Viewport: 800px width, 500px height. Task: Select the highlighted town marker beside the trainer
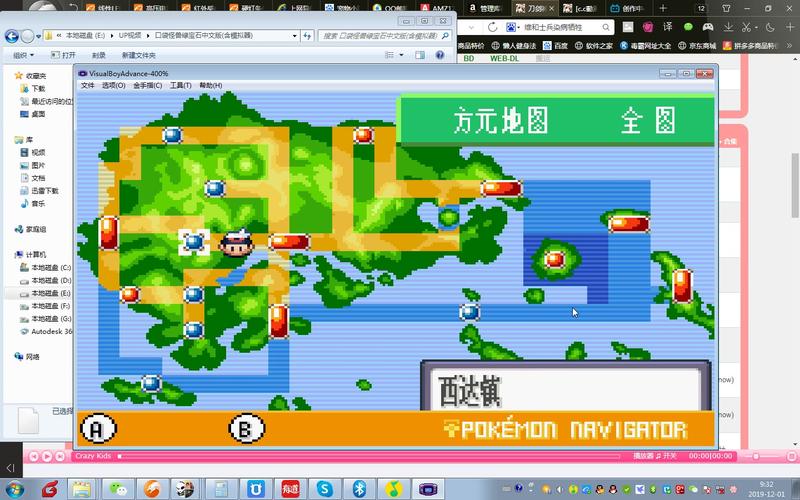point(194,242)
